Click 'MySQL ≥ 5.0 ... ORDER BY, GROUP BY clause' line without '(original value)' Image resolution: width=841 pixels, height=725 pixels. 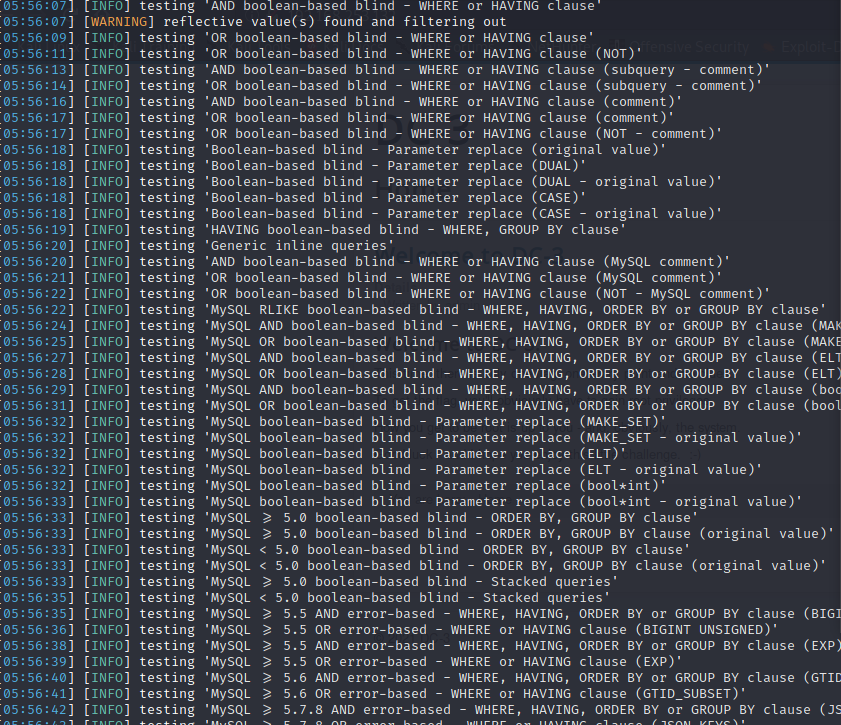[x=349, y=518]
